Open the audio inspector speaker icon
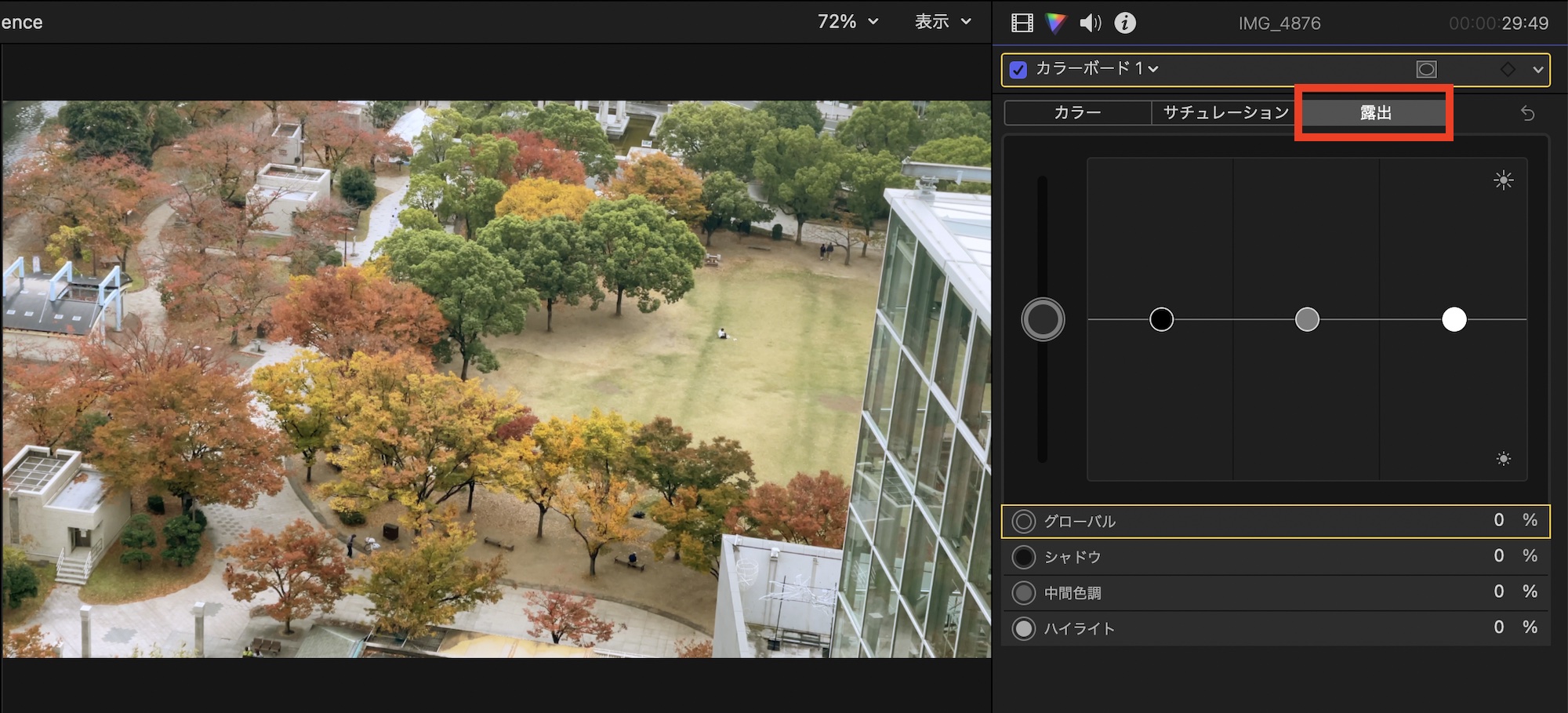Viewport: 1568px width, 713px height. (1090, 24)
